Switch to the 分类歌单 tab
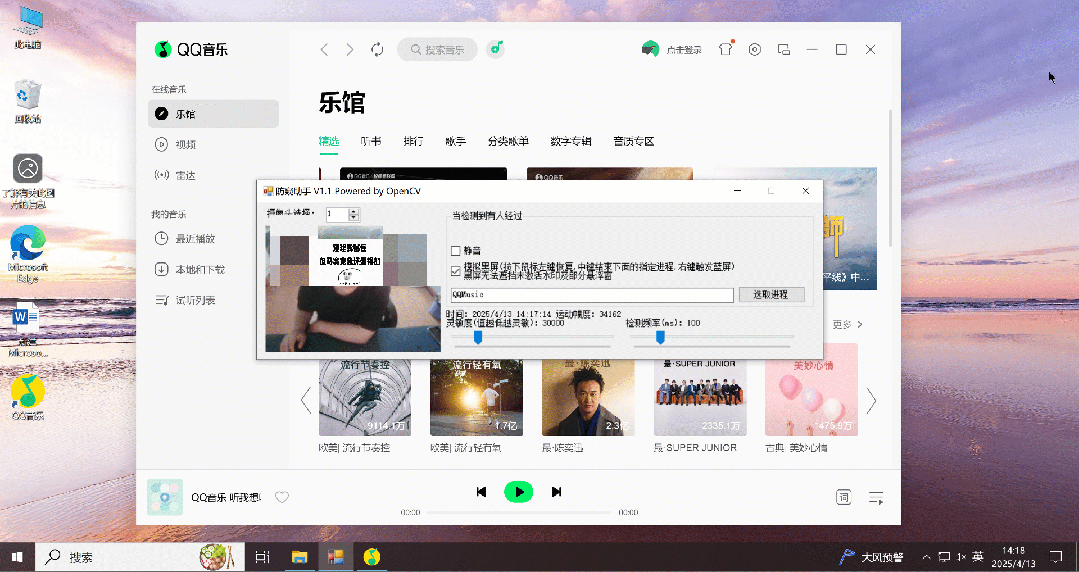Image resolution: width=1079 pixels, height=572 pixels. tap(508, 141)
